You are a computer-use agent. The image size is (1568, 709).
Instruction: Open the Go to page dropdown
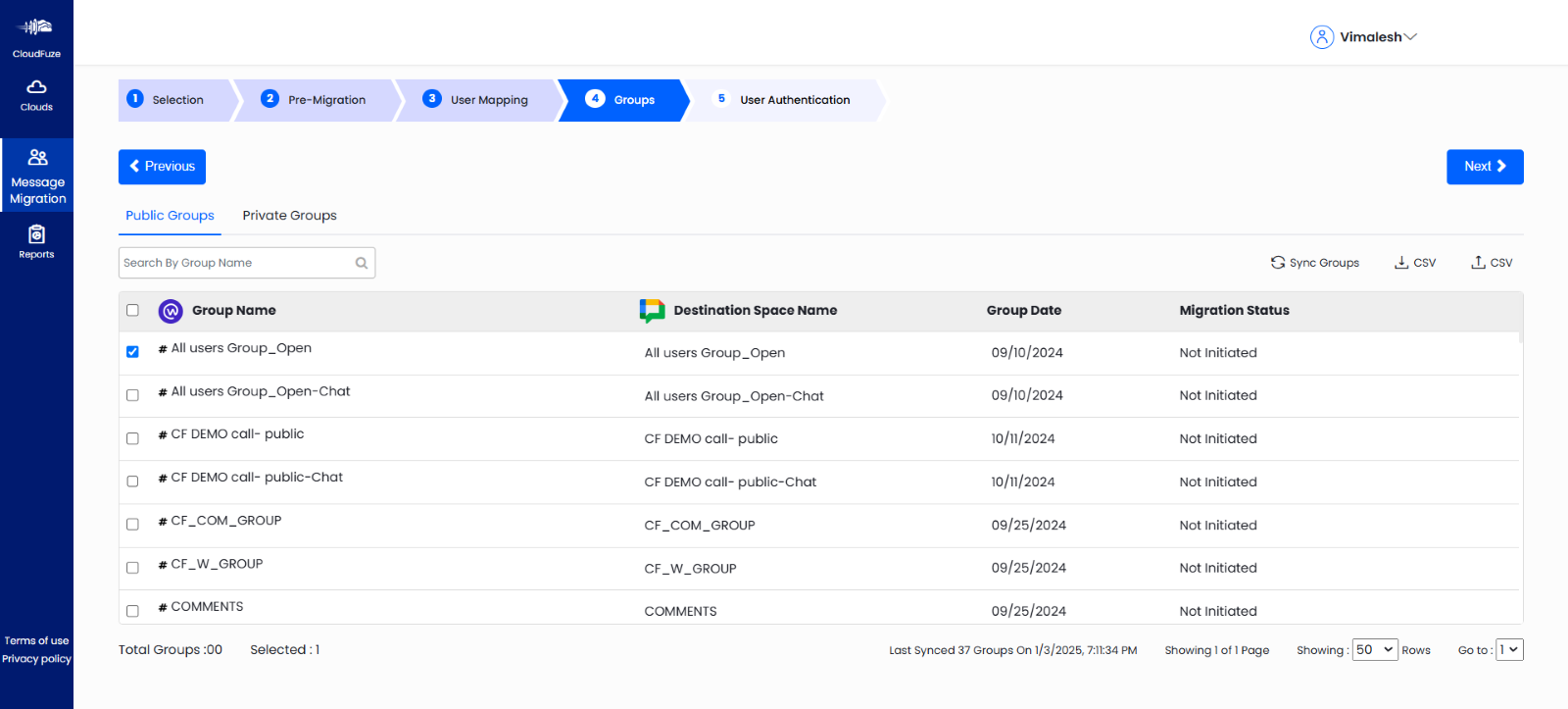click(1509, 650)
